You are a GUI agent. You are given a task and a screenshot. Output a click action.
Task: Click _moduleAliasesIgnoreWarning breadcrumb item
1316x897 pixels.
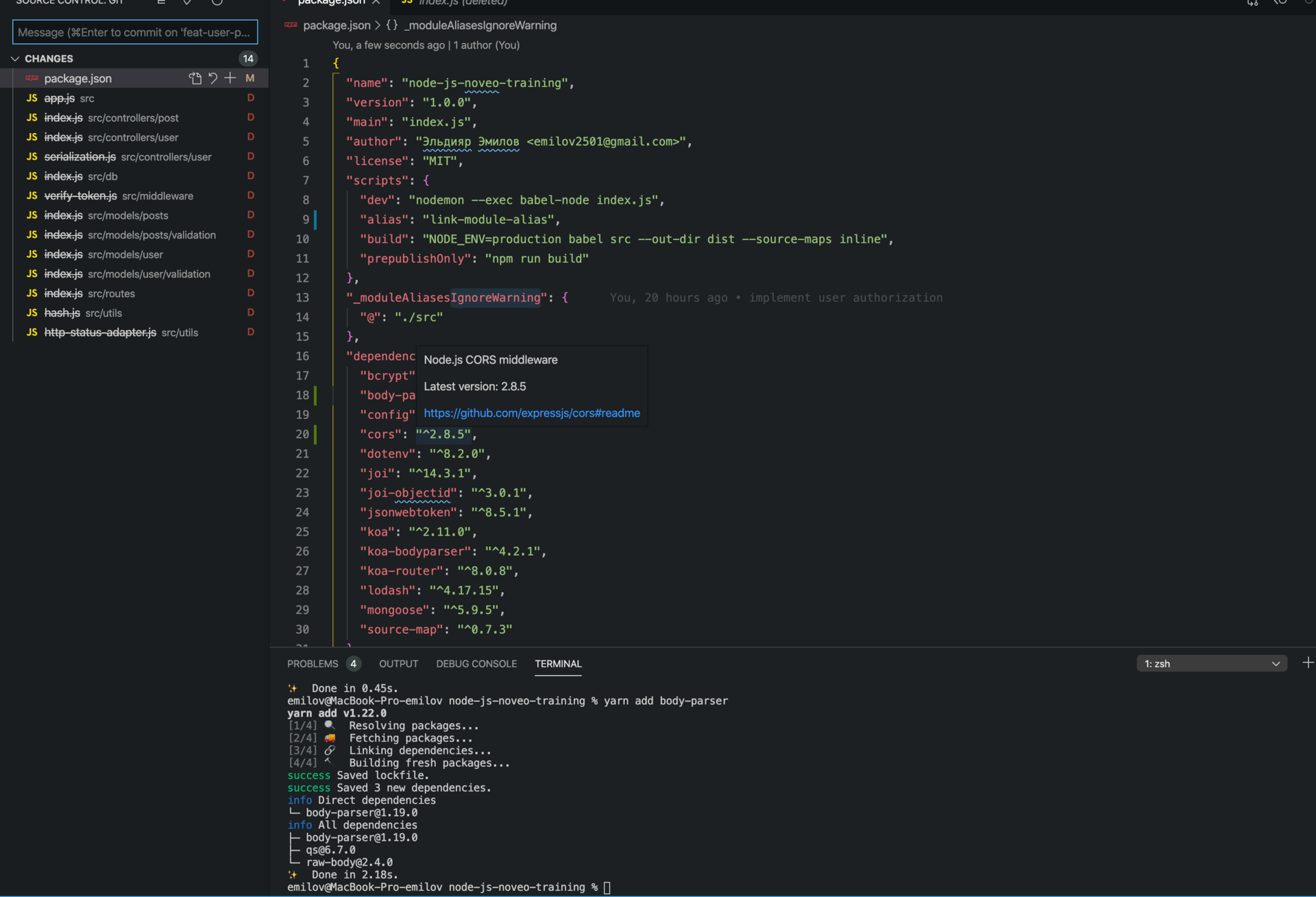coord(480,25)
